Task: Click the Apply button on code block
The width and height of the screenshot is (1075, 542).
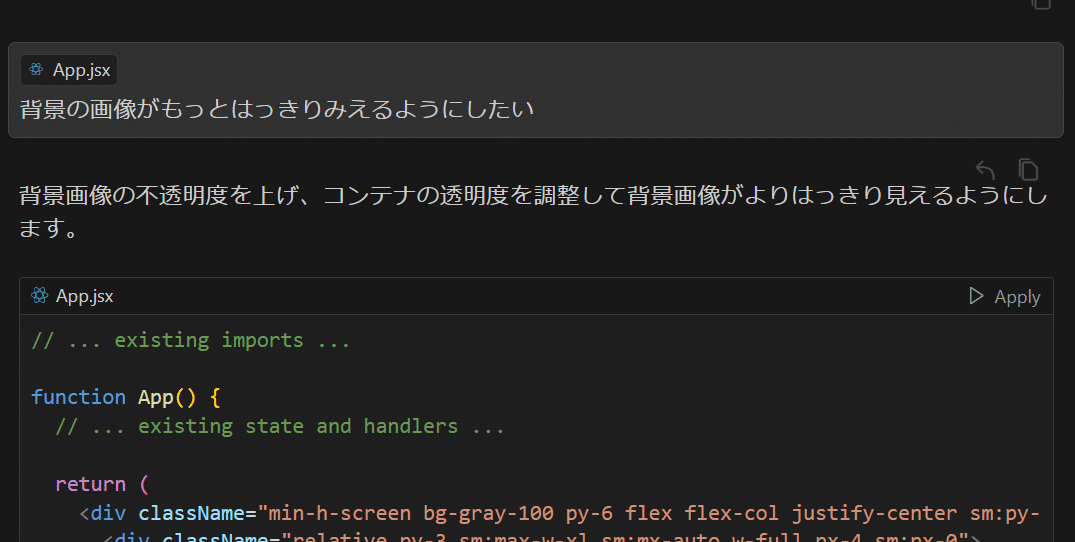Action: point(1004,297)
